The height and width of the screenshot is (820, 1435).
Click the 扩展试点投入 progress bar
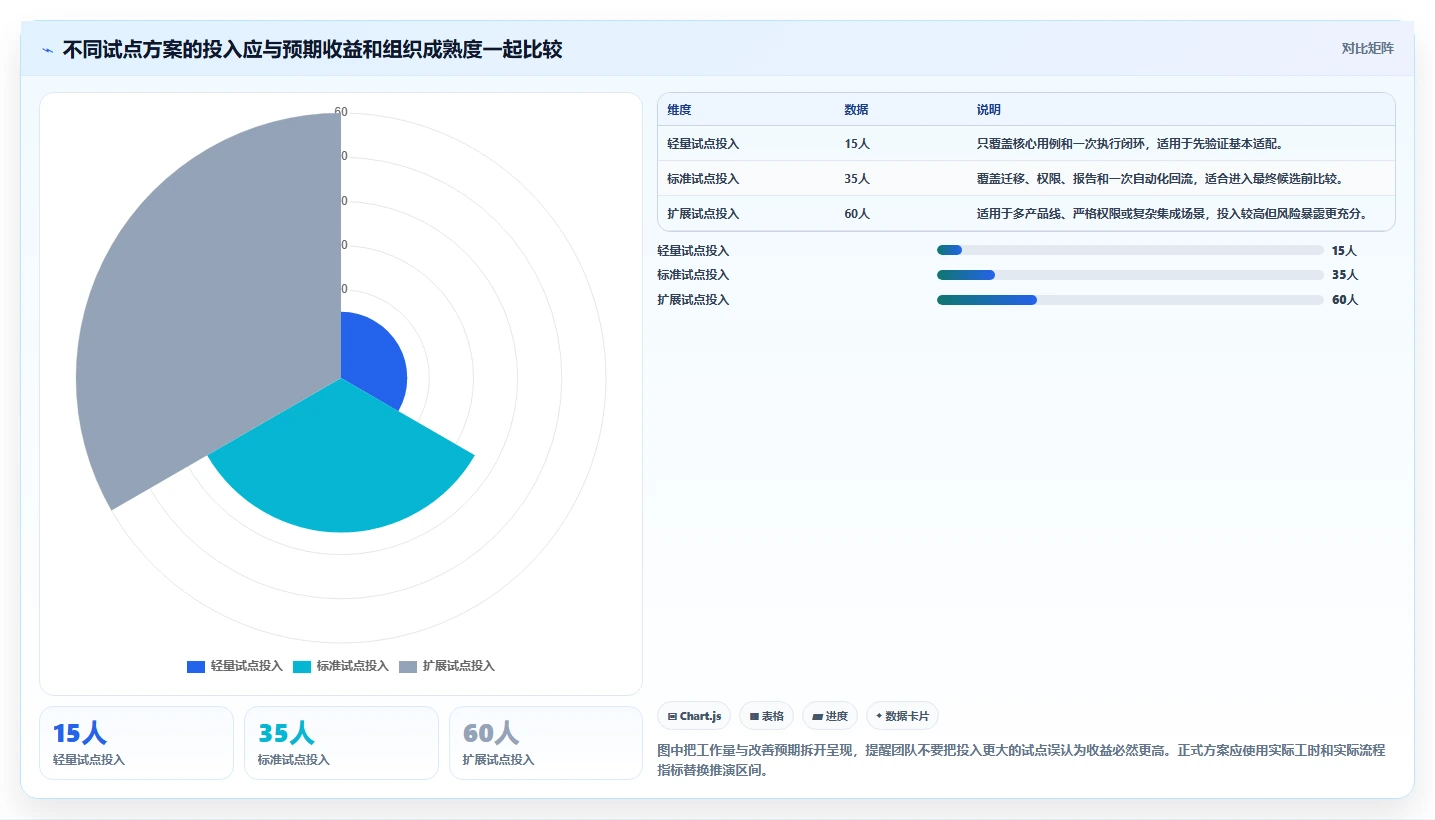1130,300
